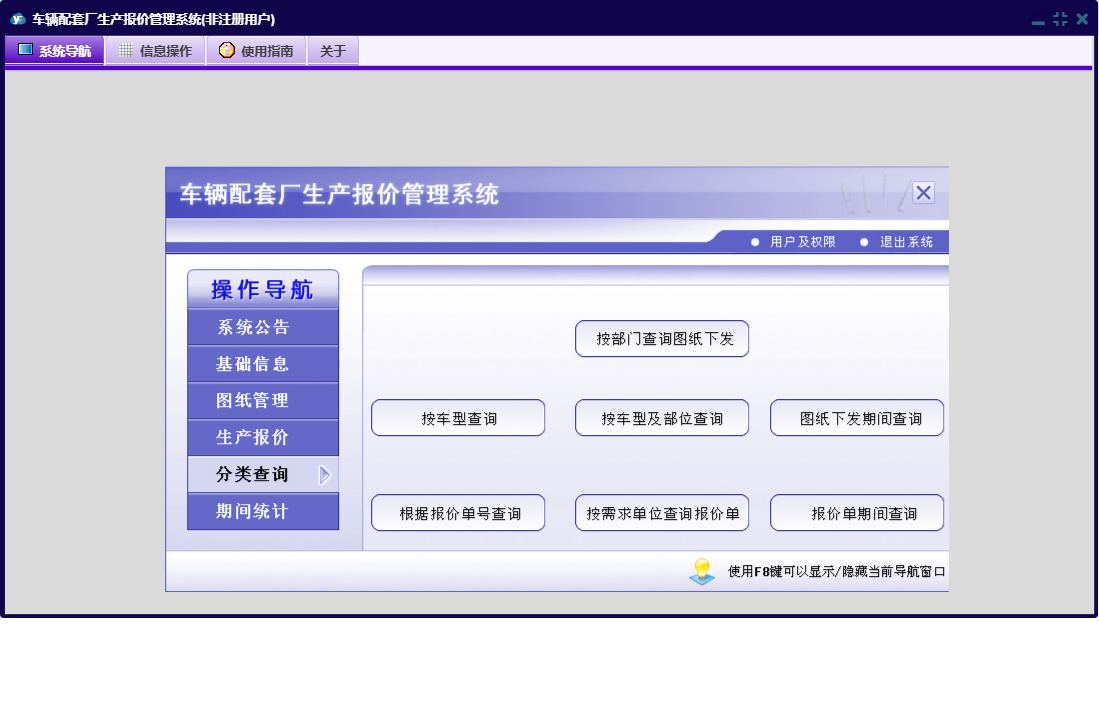
Task: Click 图纸下发期间查询 button
Action: (856, 418)
